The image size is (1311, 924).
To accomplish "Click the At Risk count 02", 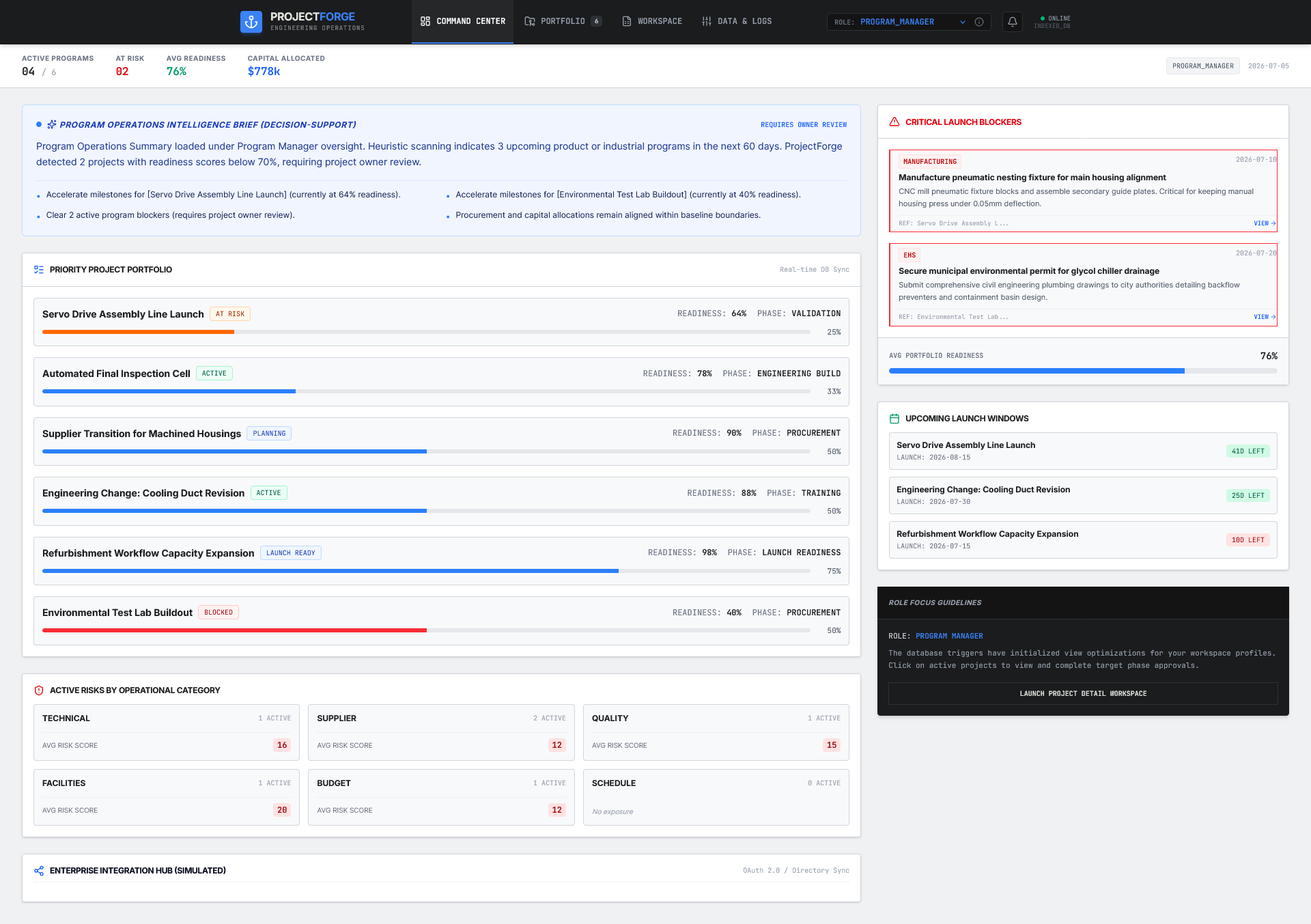I will 122,72.
